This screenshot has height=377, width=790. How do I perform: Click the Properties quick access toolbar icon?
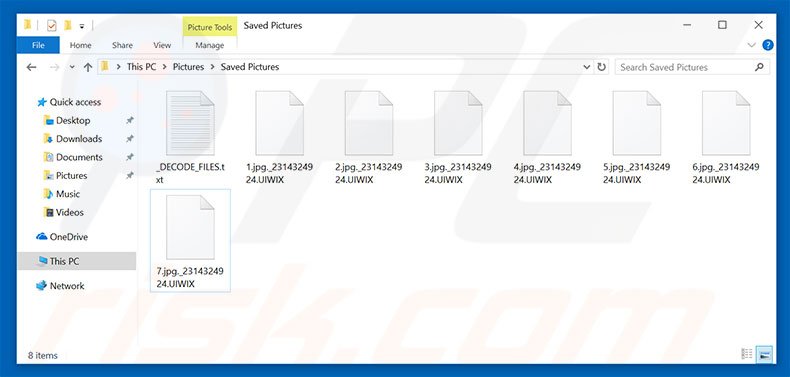click(51, 25)
